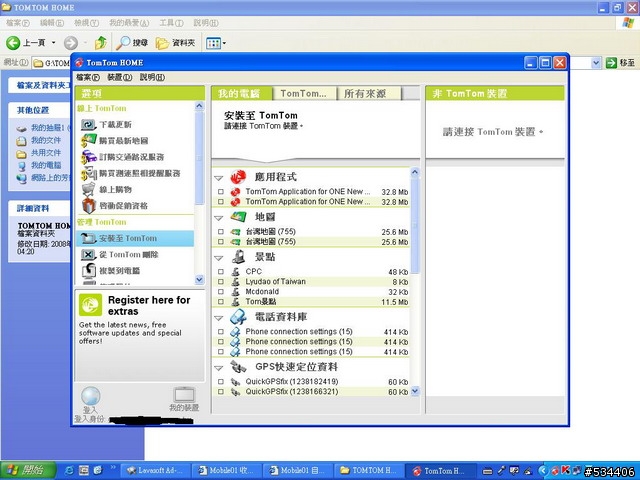Switch to TomTom... tab
This screenshot has width=640, height=480.
[x=304, y=93]
